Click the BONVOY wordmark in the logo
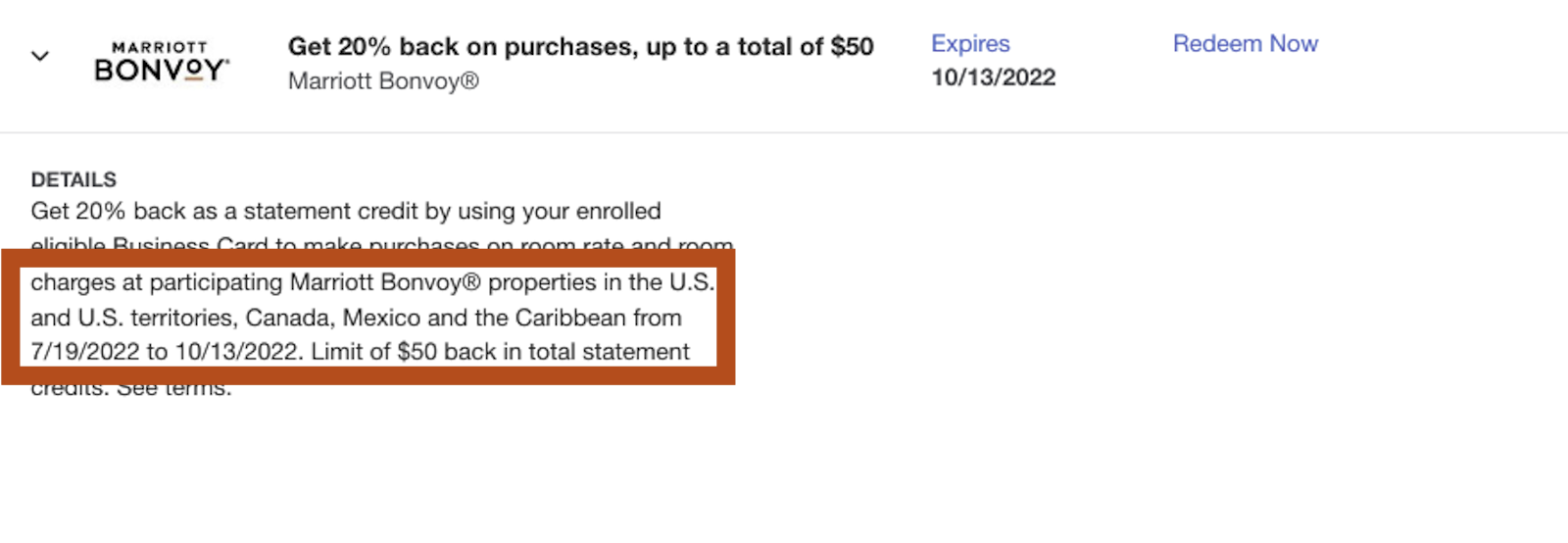The image size is (1568, 543). pyautogui.click(x=162, y=70)
